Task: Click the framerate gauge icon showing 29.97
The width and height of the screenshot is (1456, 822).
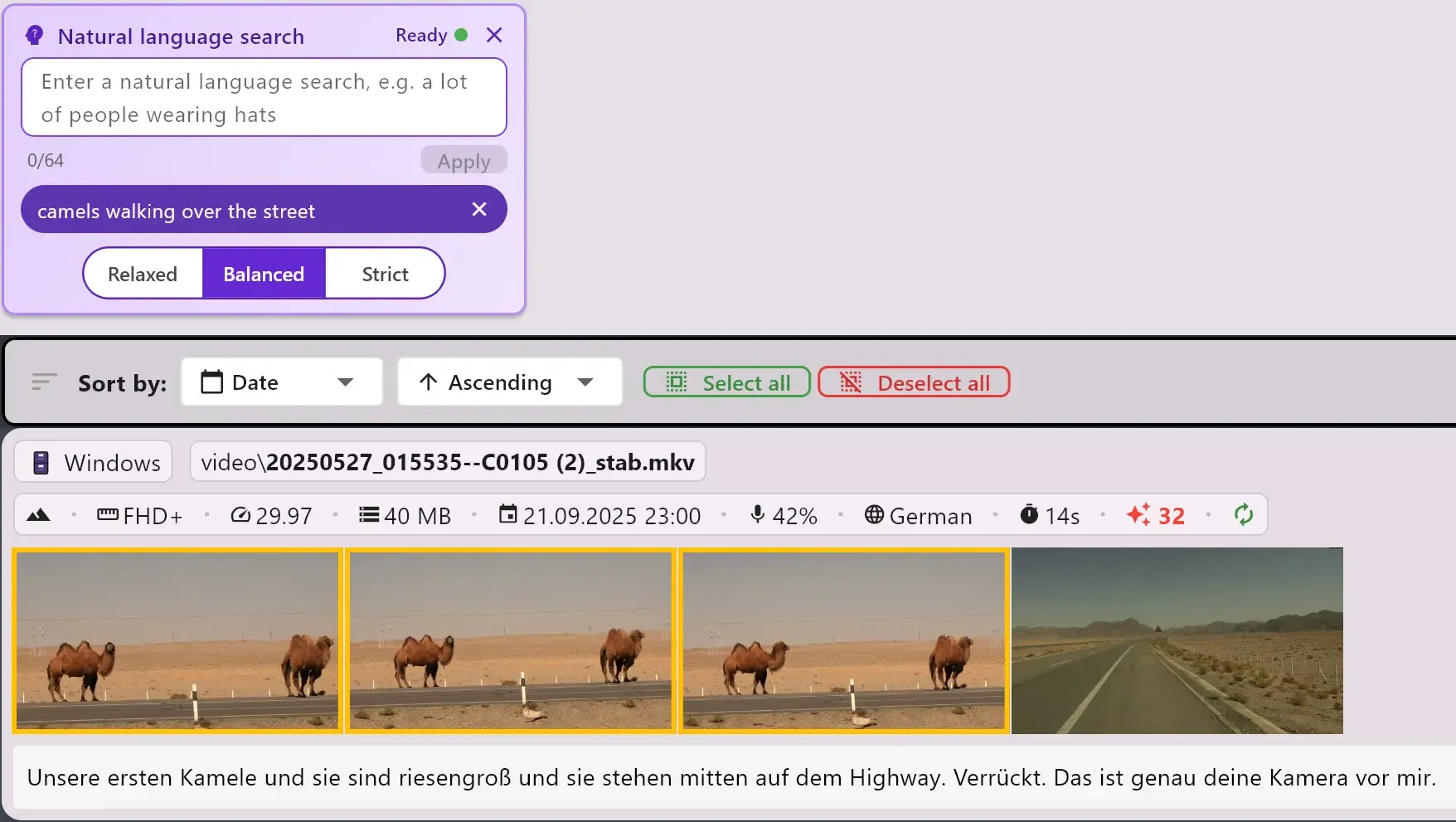Action: [x=240, y=515]
